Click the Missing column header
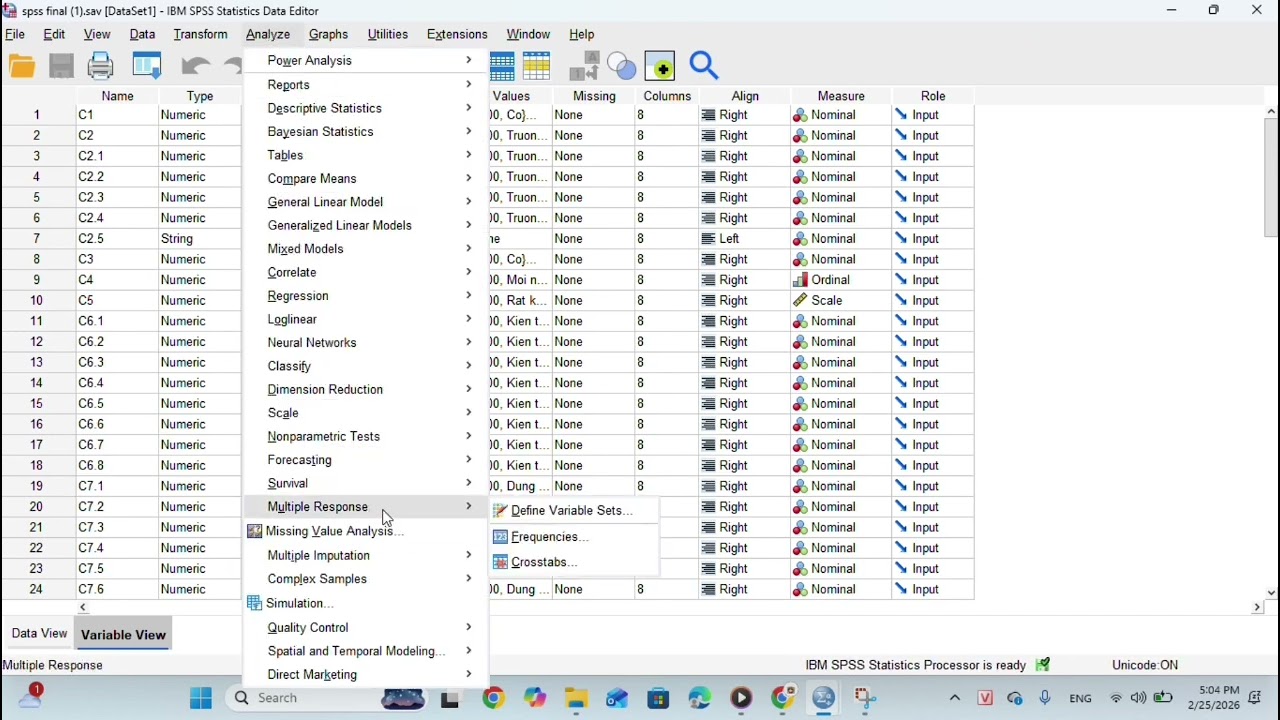This screenshot has height=720, width=1280. tap(594, 96)
